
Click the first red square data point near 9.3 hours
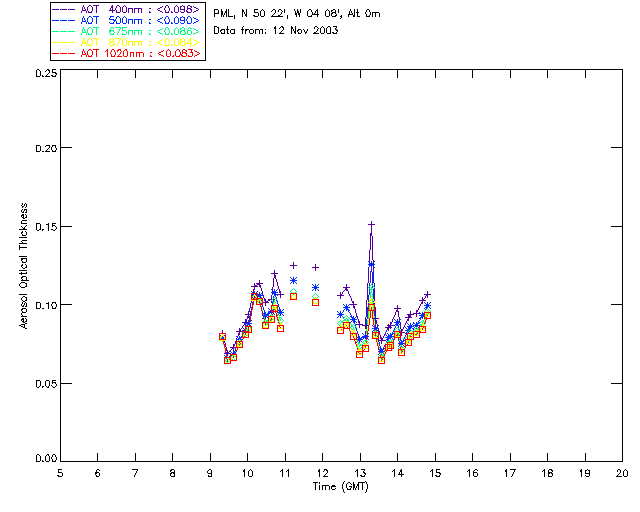coord(222,337)
